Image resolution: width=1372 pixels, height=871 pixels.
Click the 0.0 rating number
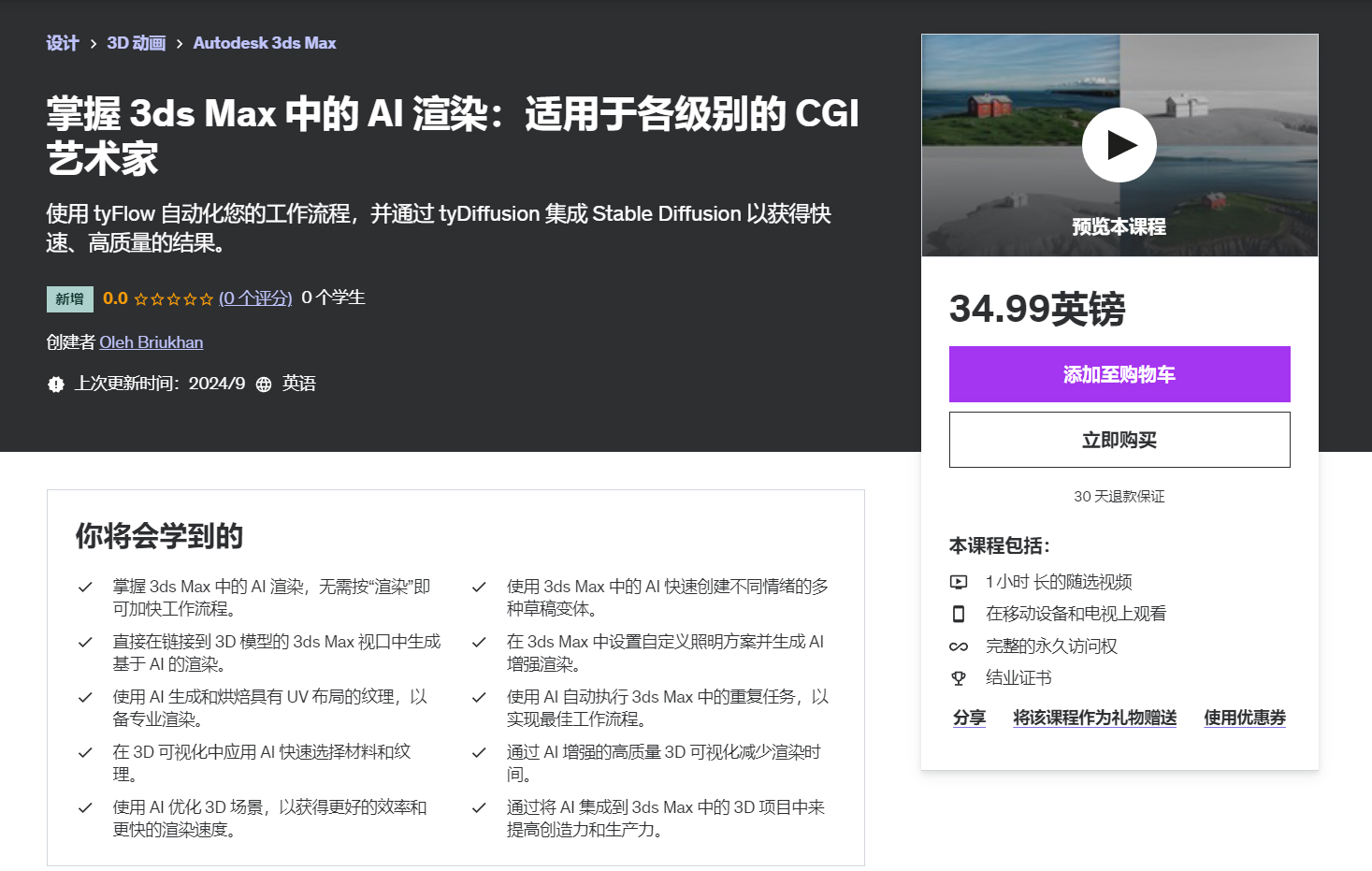point(115,298)
